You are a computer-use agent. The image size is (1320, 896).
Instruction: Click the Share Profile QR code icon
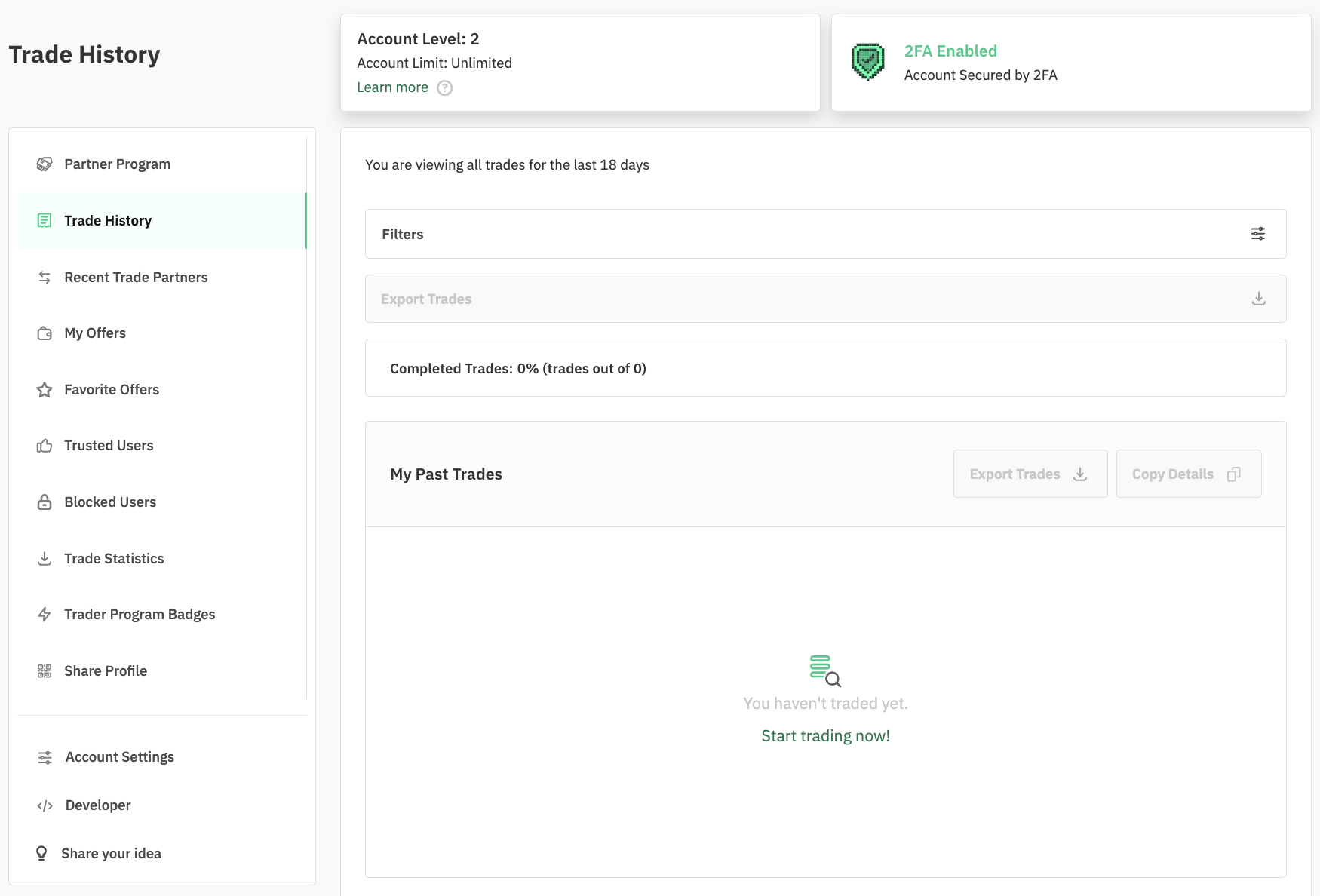point(45,671)
